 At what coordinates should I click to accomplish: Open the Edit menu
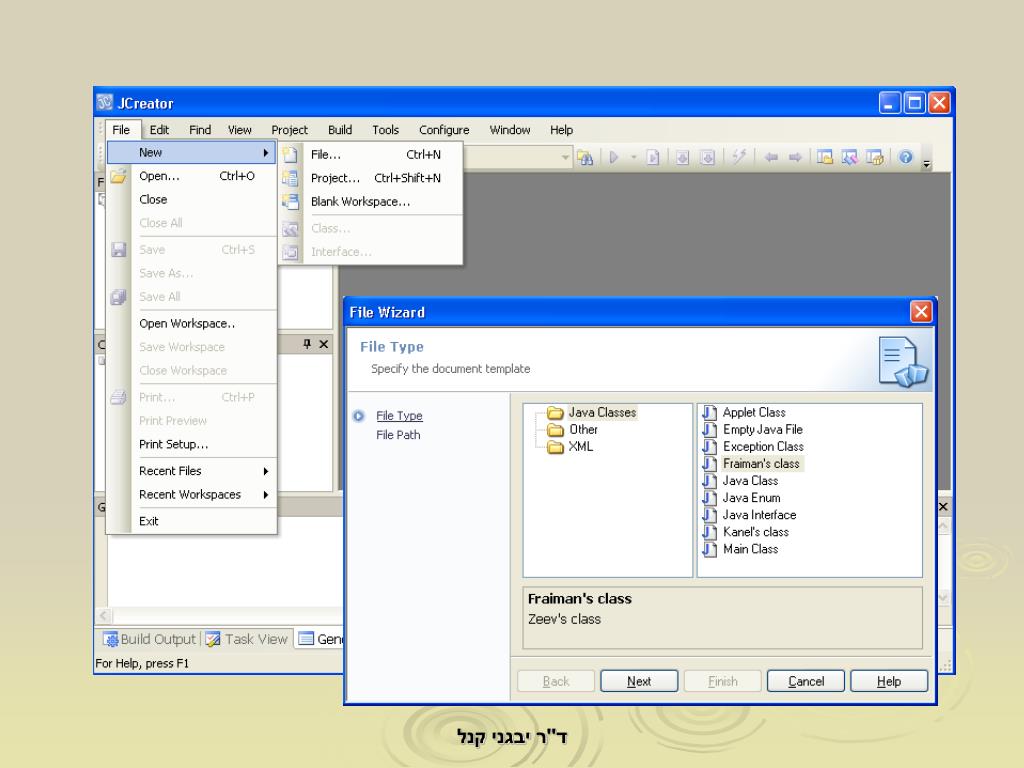[x=159, y=130]
